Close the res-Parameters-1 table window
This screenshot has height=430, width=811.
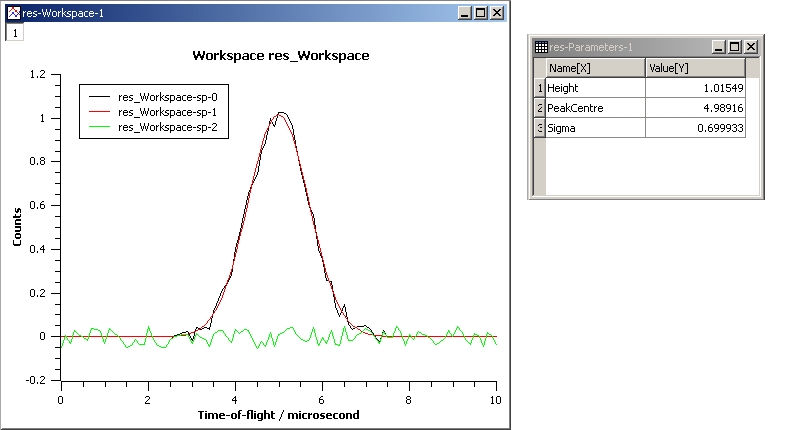tap(751, 47)
